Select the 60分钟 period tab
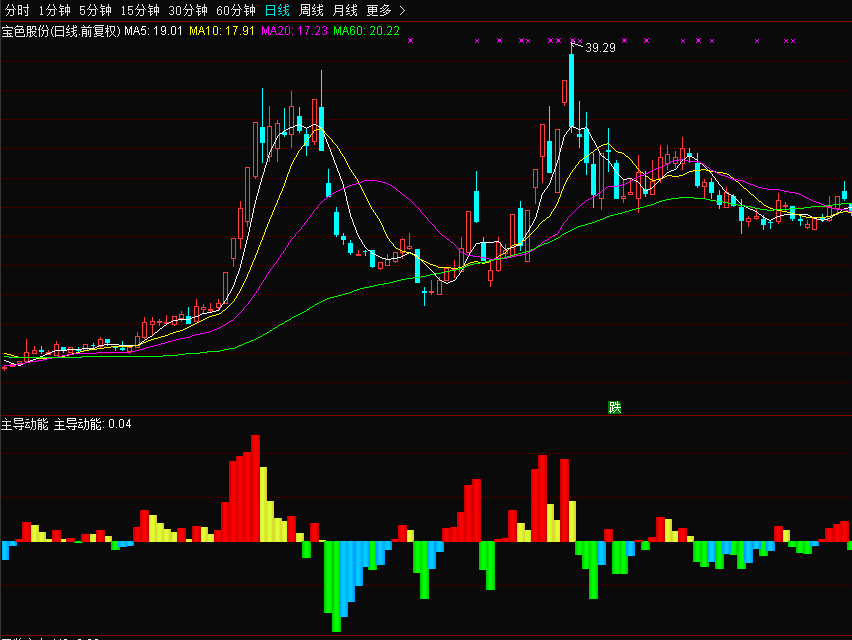This screenshot has height=640, width=852. (236, 10)
